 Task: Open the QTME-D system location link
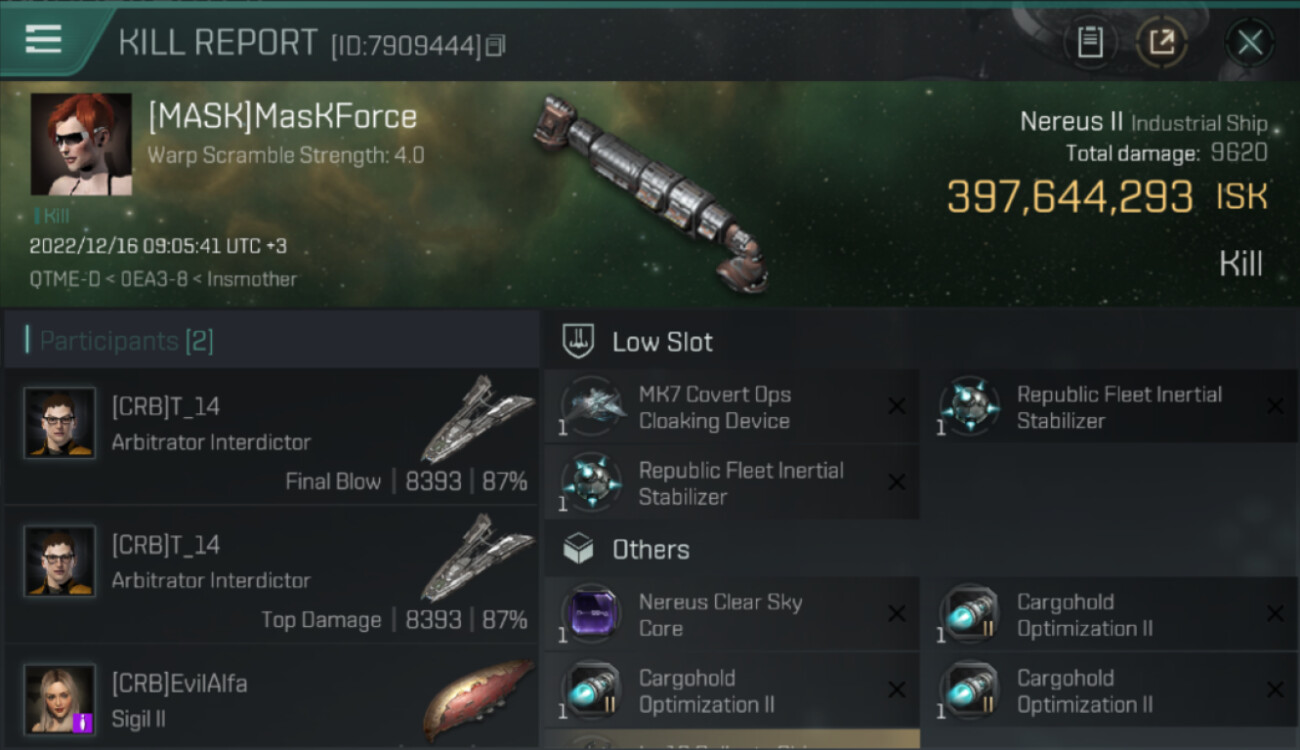coord(66,279)
